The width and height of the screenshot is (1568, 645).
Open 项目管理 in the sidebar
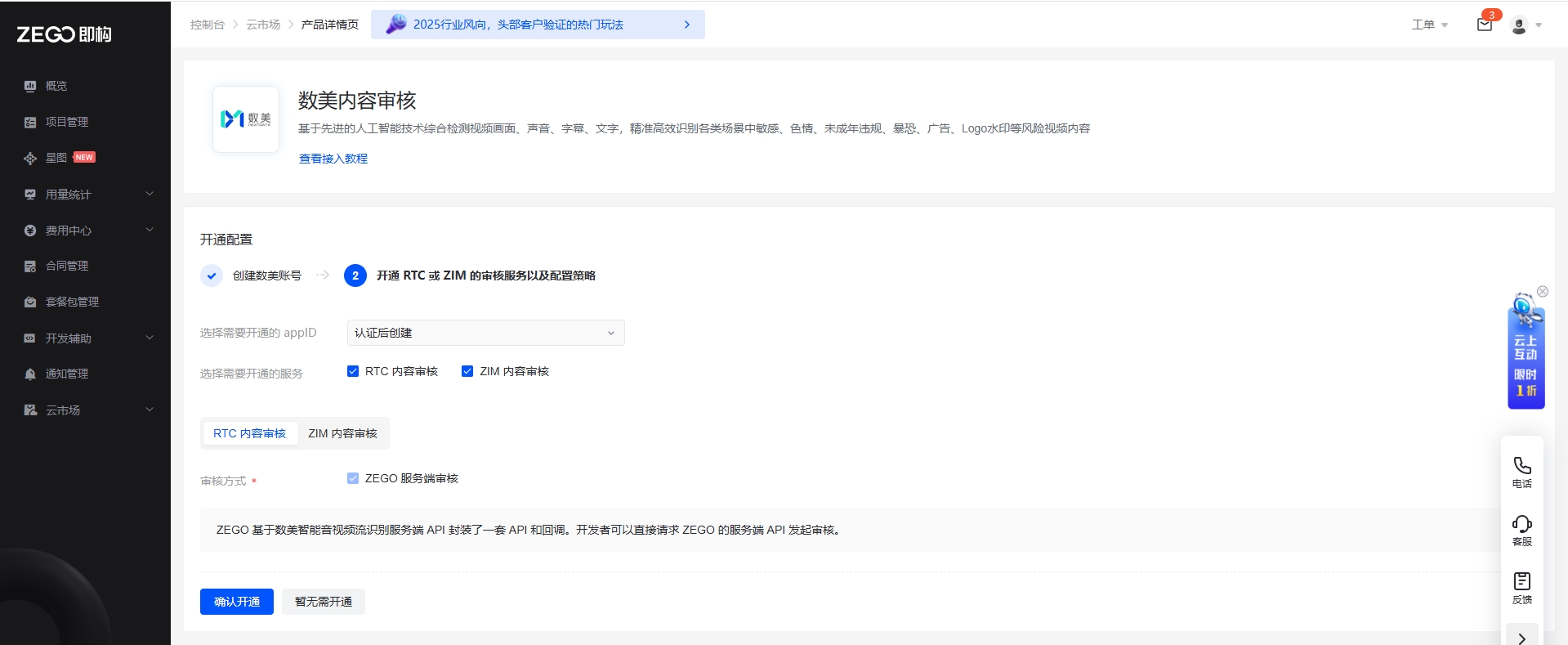67,122
